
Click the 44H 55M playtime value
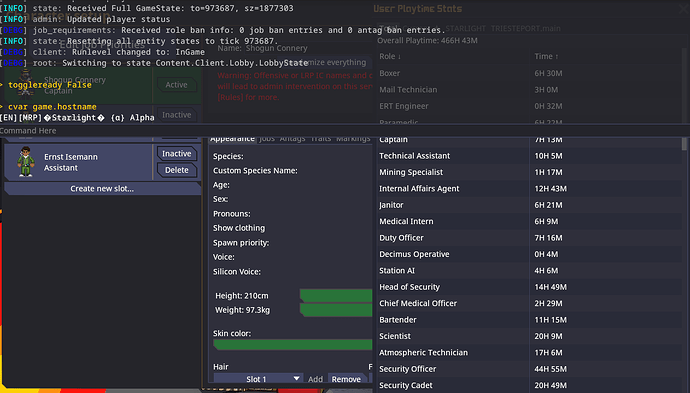coord(551,369)
